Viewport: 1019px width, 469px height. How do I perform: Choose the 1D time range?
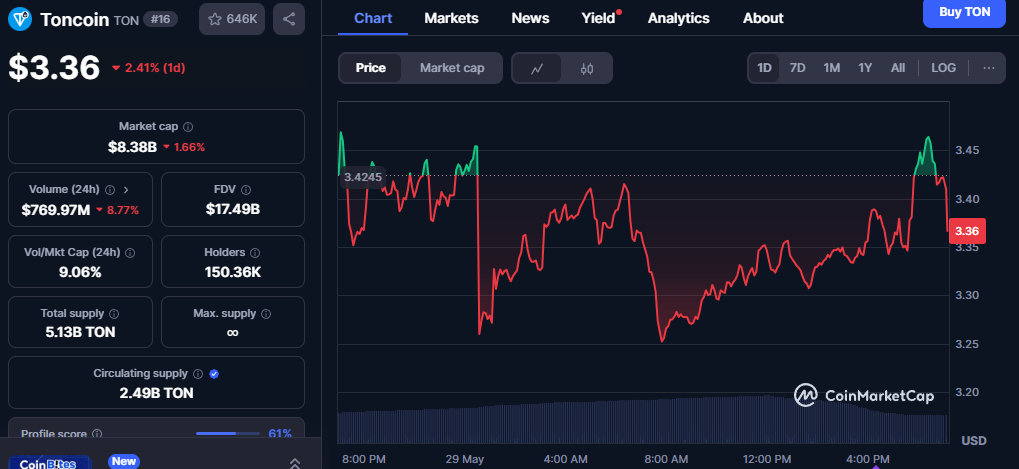tap(764, 68)
